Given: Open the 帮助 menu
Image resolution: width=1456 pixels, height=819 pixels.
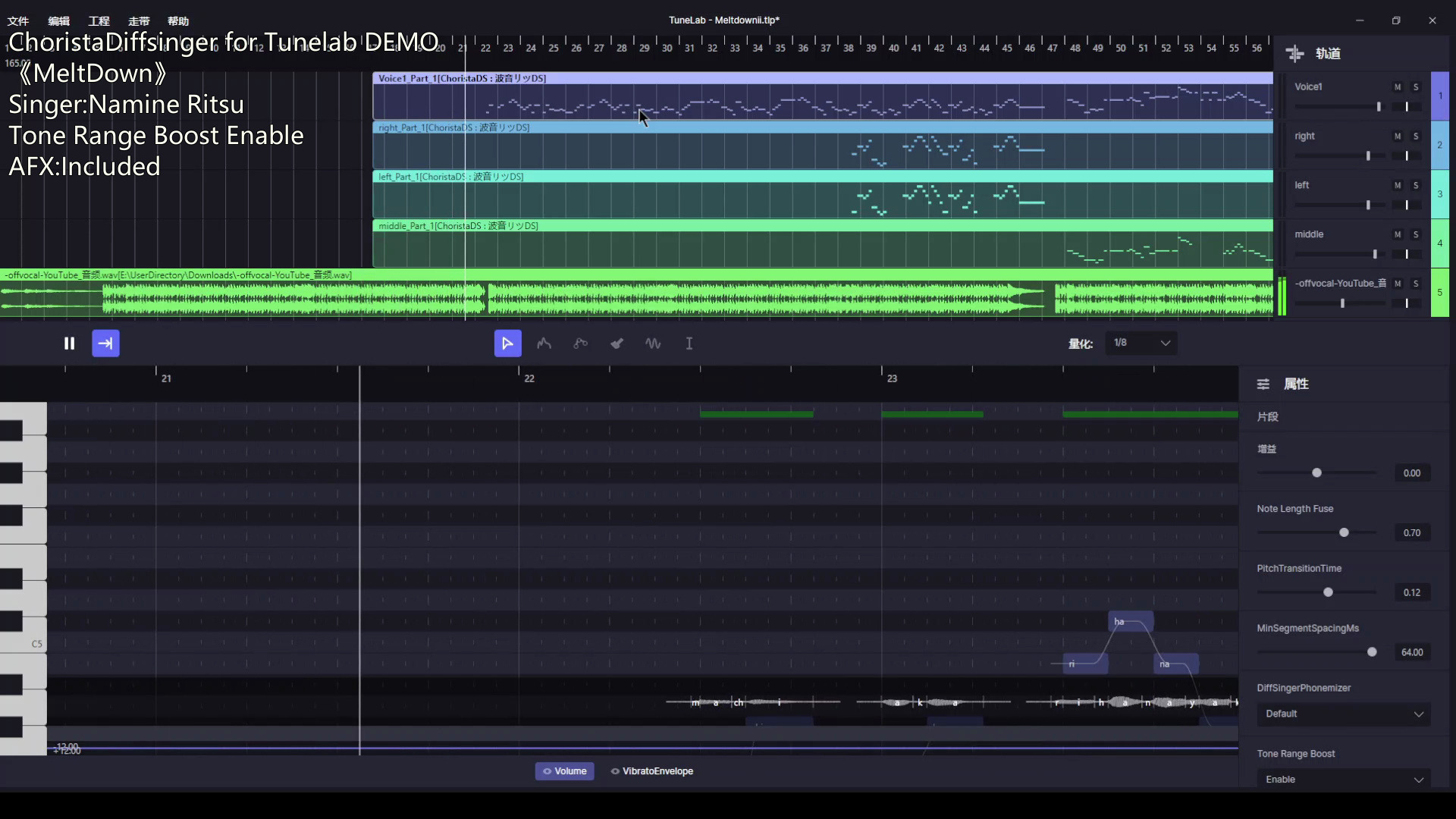Looking at the screenshot, I should click(x=178, y=21).
